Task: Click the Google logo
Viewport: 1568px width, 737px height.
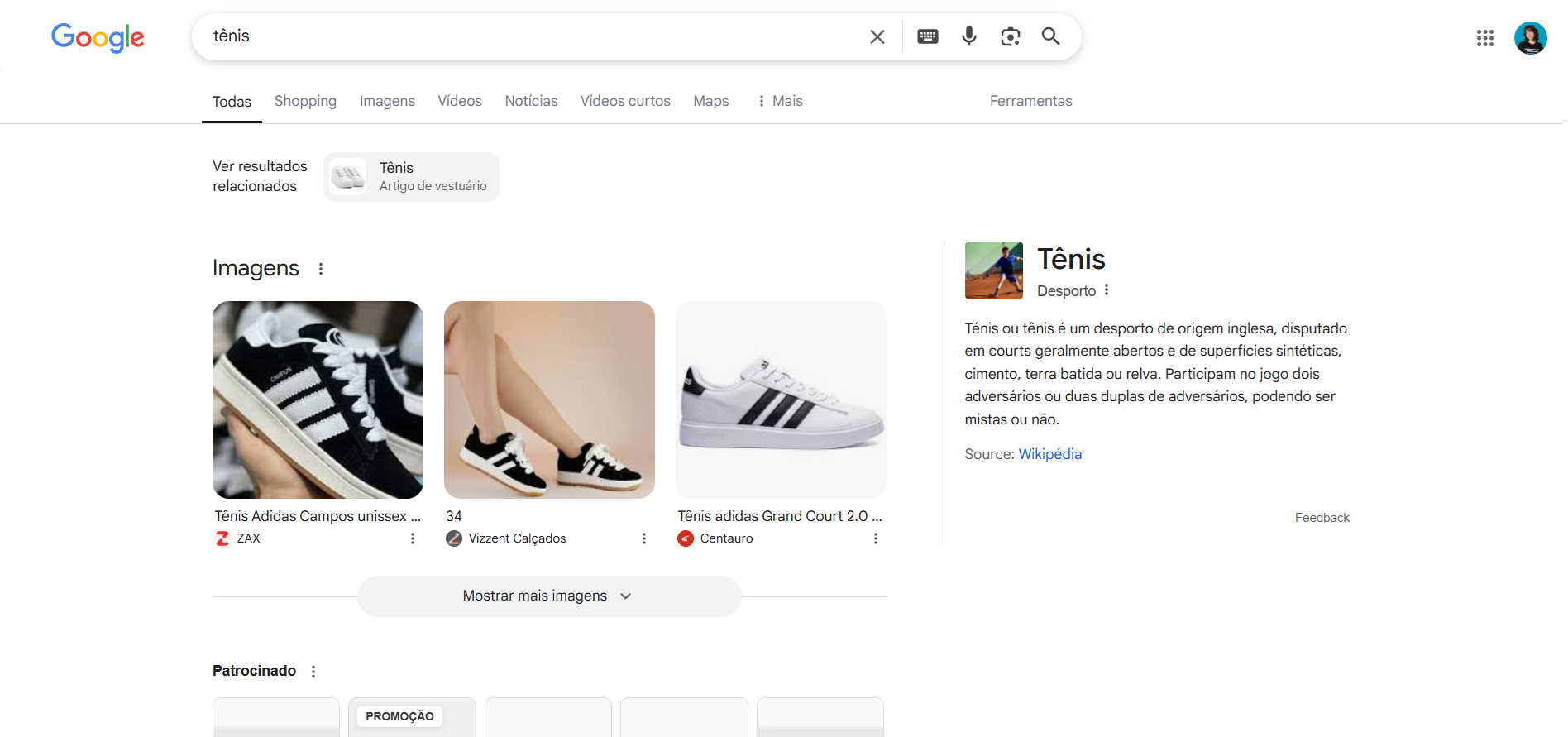Action: point(98,37)
